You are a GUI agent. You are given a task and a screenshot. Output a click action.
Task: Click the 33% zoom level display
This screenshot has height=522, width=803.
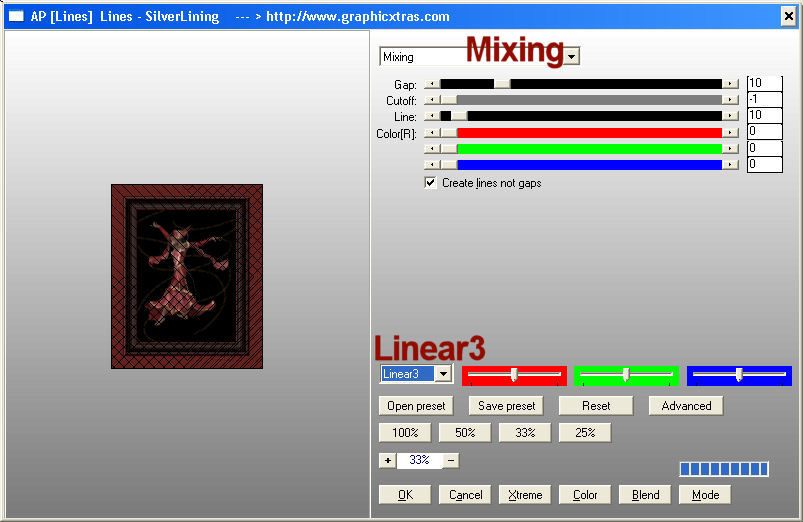pos(419,461)
